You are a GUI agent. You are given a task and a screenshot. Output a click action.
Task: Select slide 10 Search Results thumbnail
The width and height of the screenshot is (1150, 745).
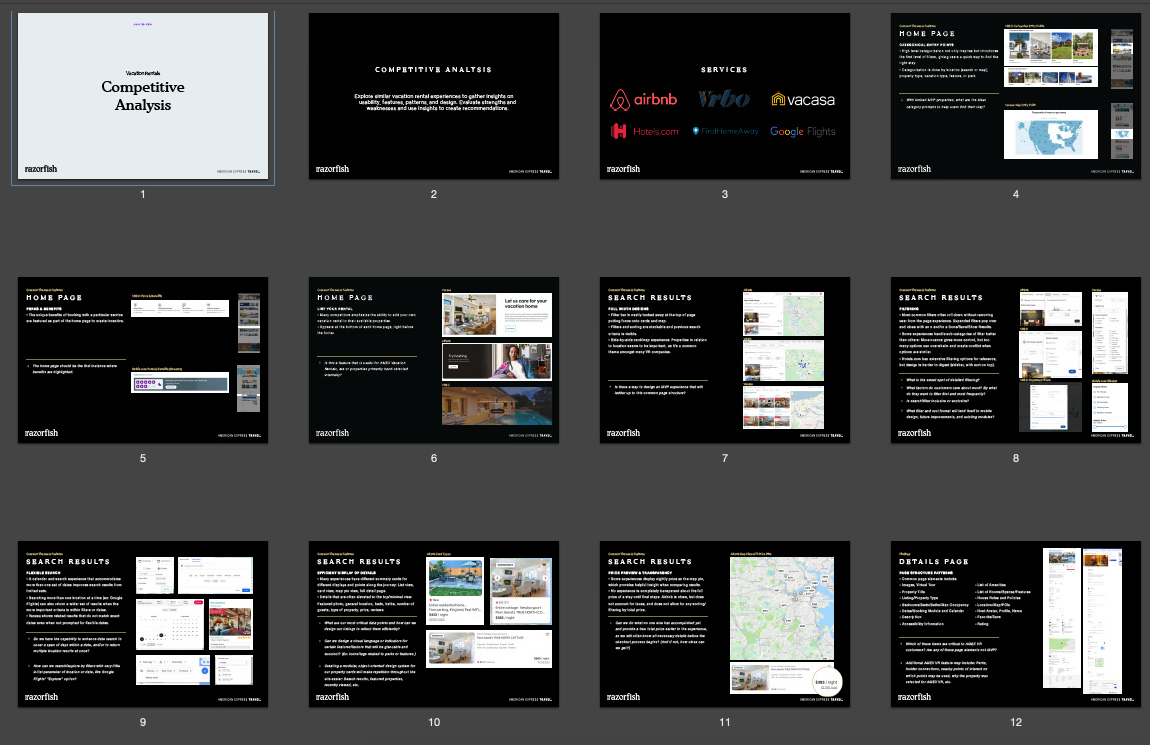pyautogui.click(x=433, y=624)
